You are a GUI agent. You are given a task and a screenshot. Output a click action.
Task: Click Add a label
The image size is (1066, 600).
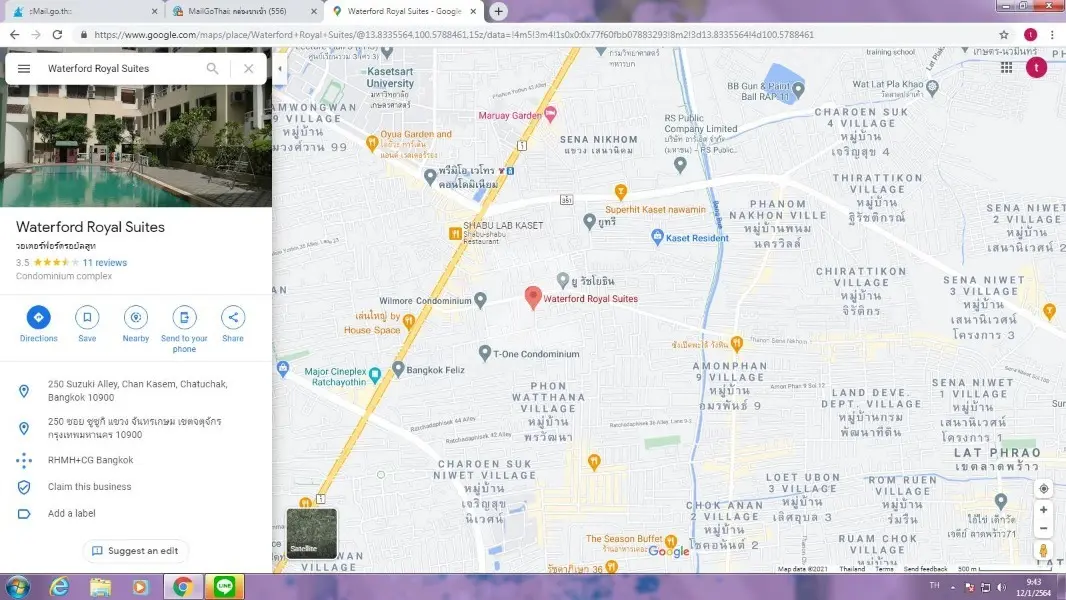click(71, 514)
